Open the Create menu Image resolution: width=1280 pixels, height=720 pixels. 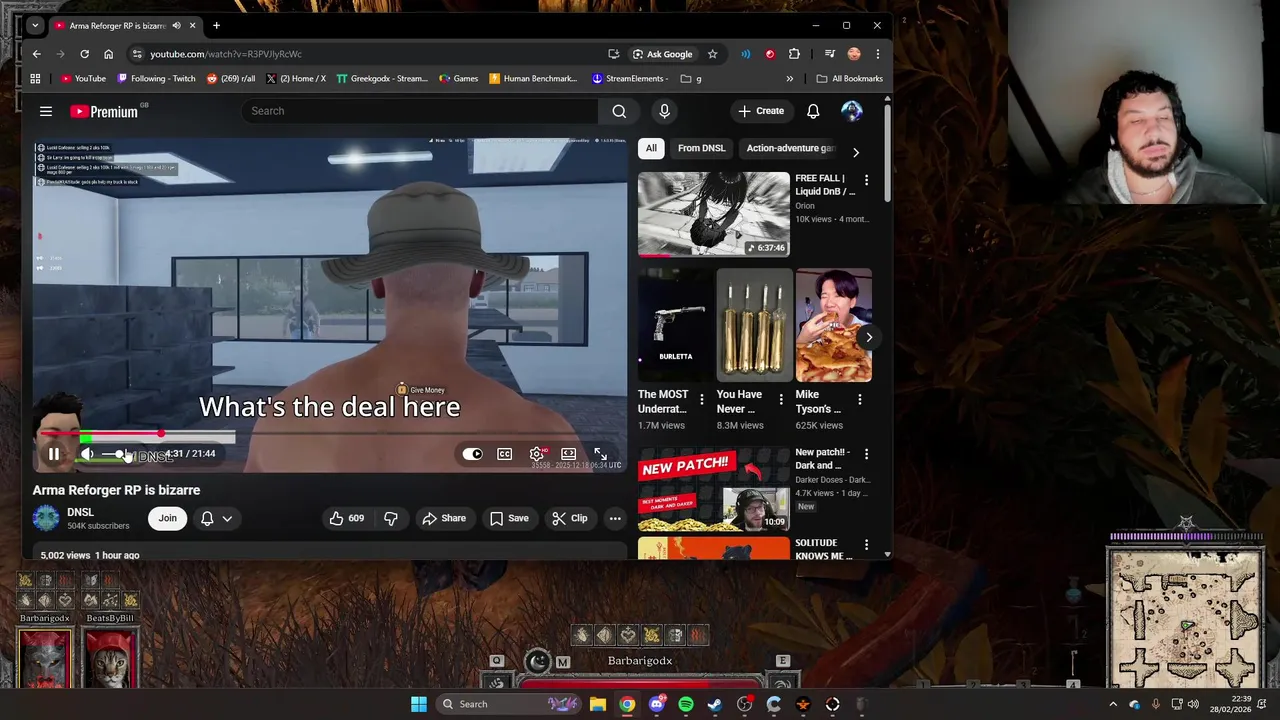761,111
